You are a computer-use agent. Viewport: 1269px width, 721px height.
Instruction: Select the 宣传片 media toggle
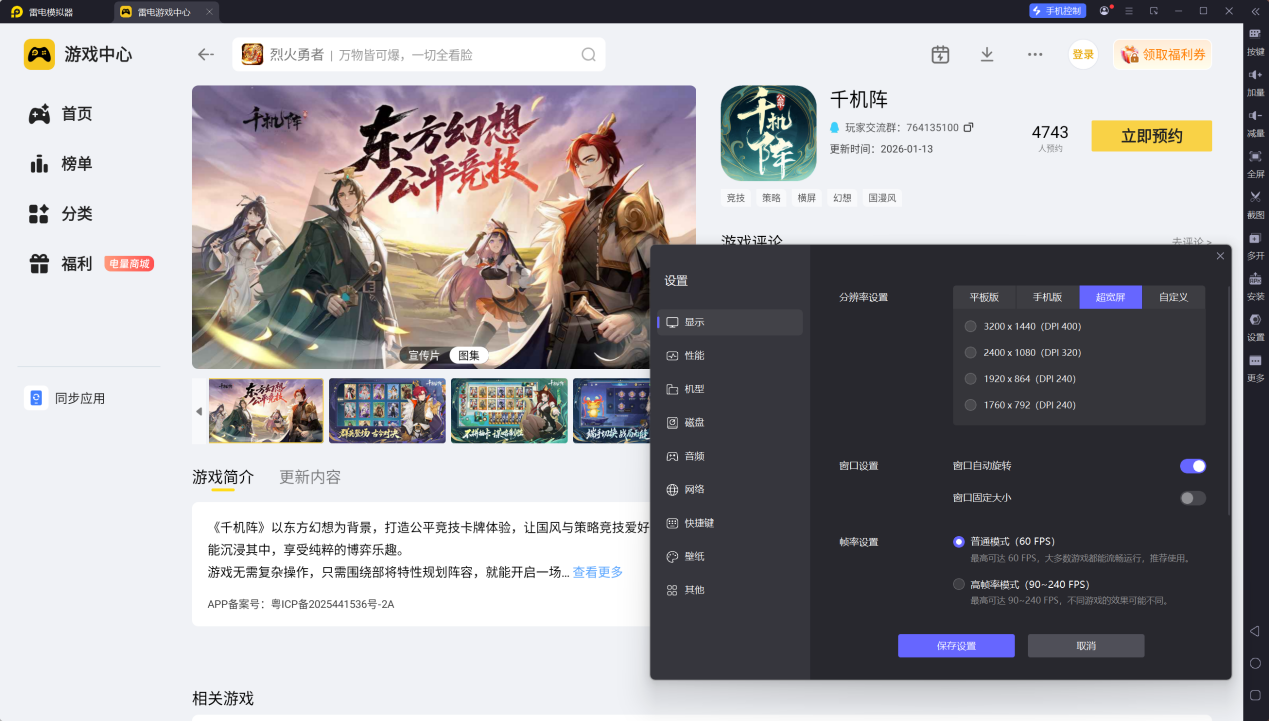423,355
